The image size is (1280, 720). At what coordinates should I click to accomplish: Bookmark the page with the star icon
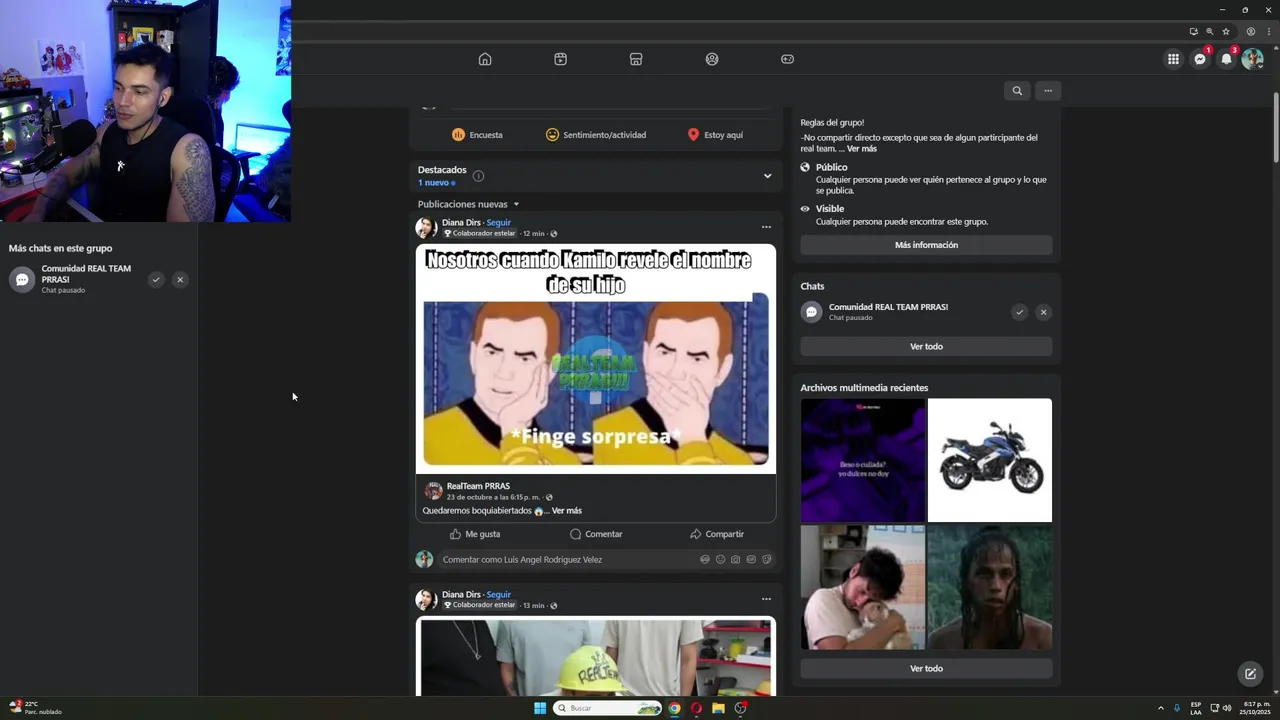[1226, 31]
